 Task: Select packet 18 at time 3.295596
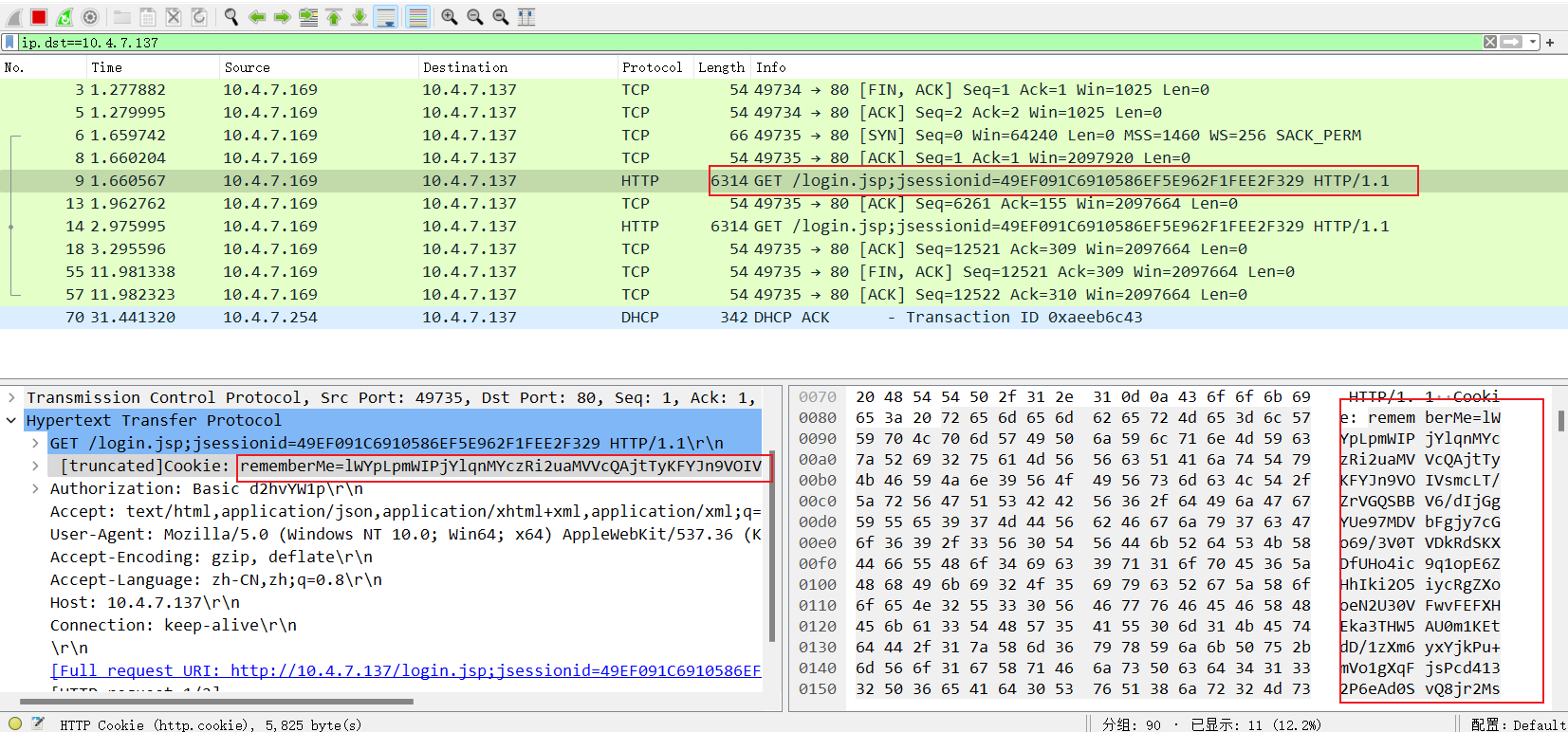(784, 249)
